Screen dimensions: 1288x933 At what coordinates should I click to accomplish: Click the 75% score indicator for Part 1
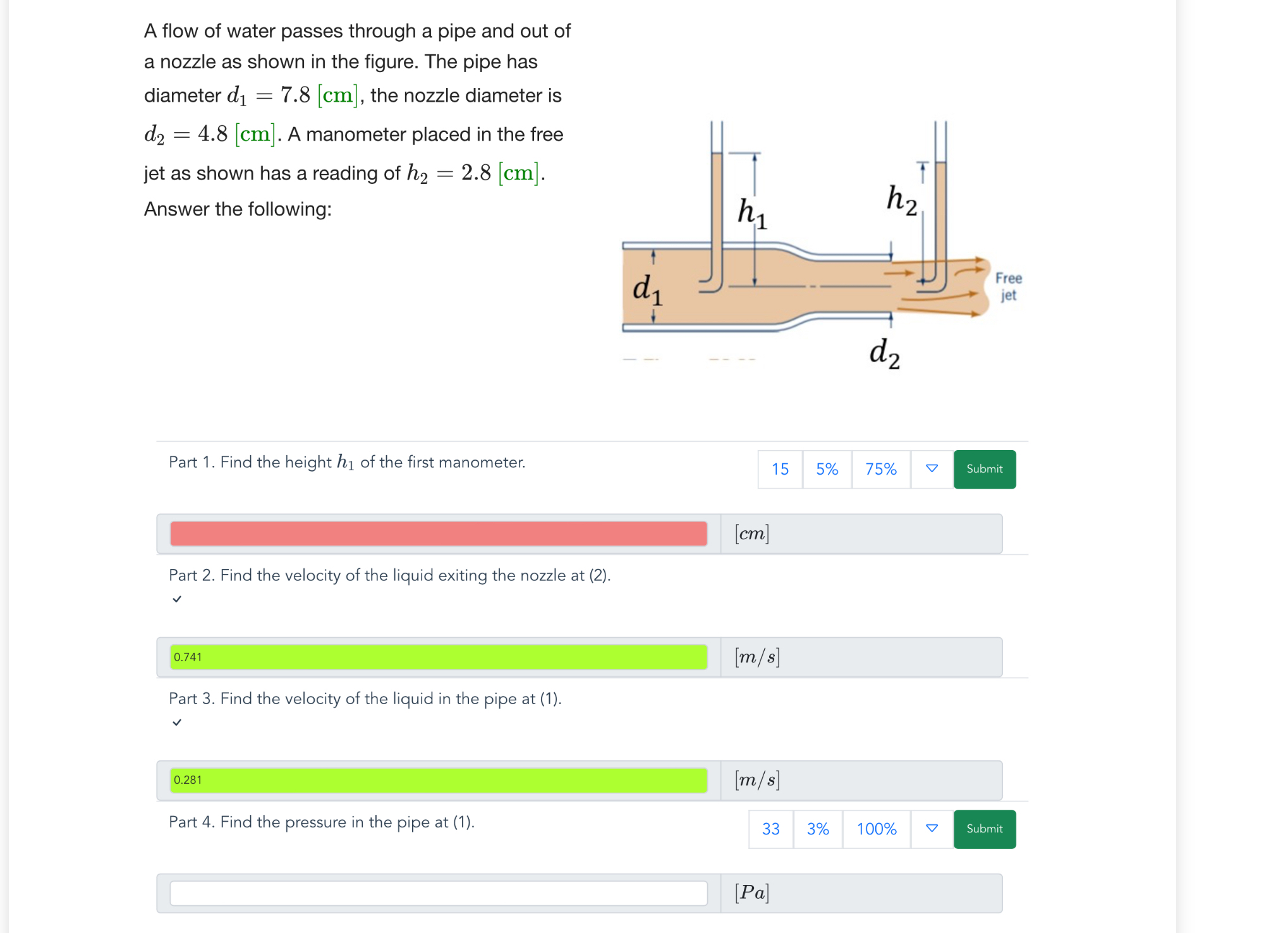[x=881, y=469]
